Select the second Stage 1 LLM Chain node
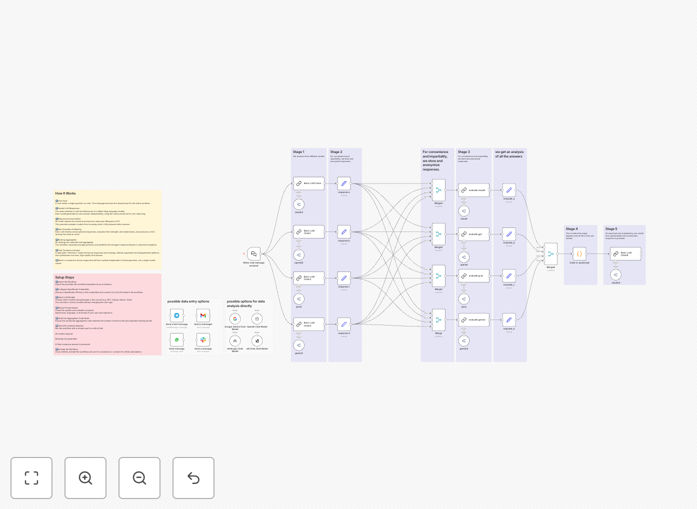The height and width of the screenshot is (509, 697). tap(308, 232)
